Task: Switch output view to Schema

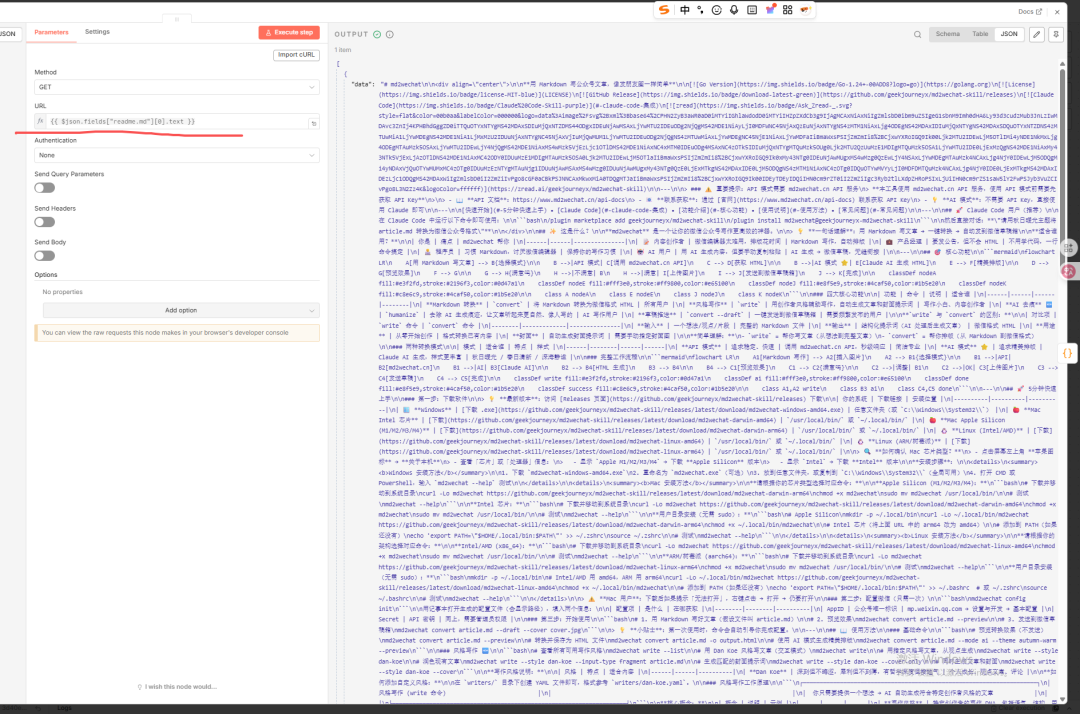Action: [947, 34]
